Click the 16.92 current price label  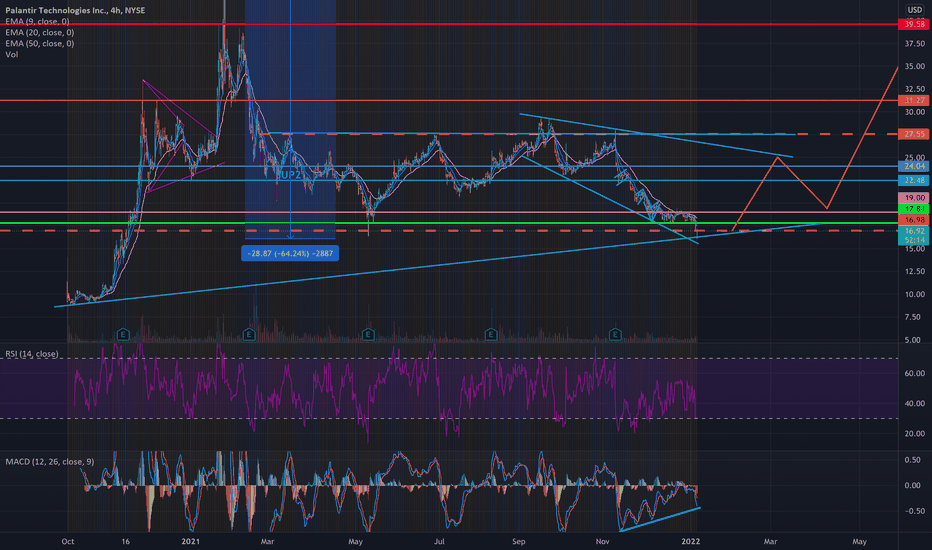click(914, 231)
